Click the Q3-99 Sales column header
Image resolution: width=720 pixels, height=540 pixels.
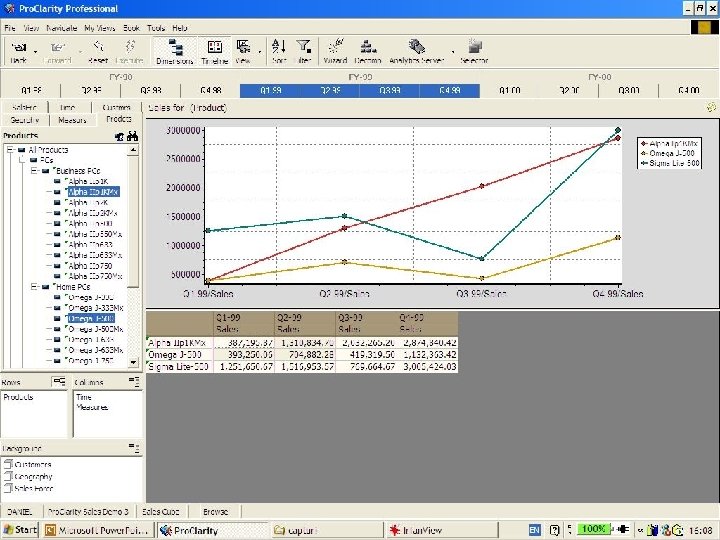point(366,323)
